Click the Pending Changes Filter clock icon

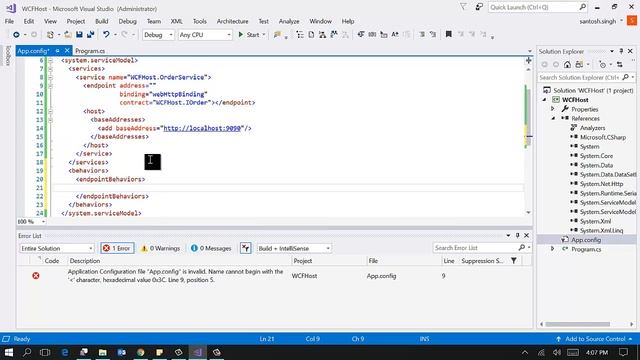coord(602,64)
